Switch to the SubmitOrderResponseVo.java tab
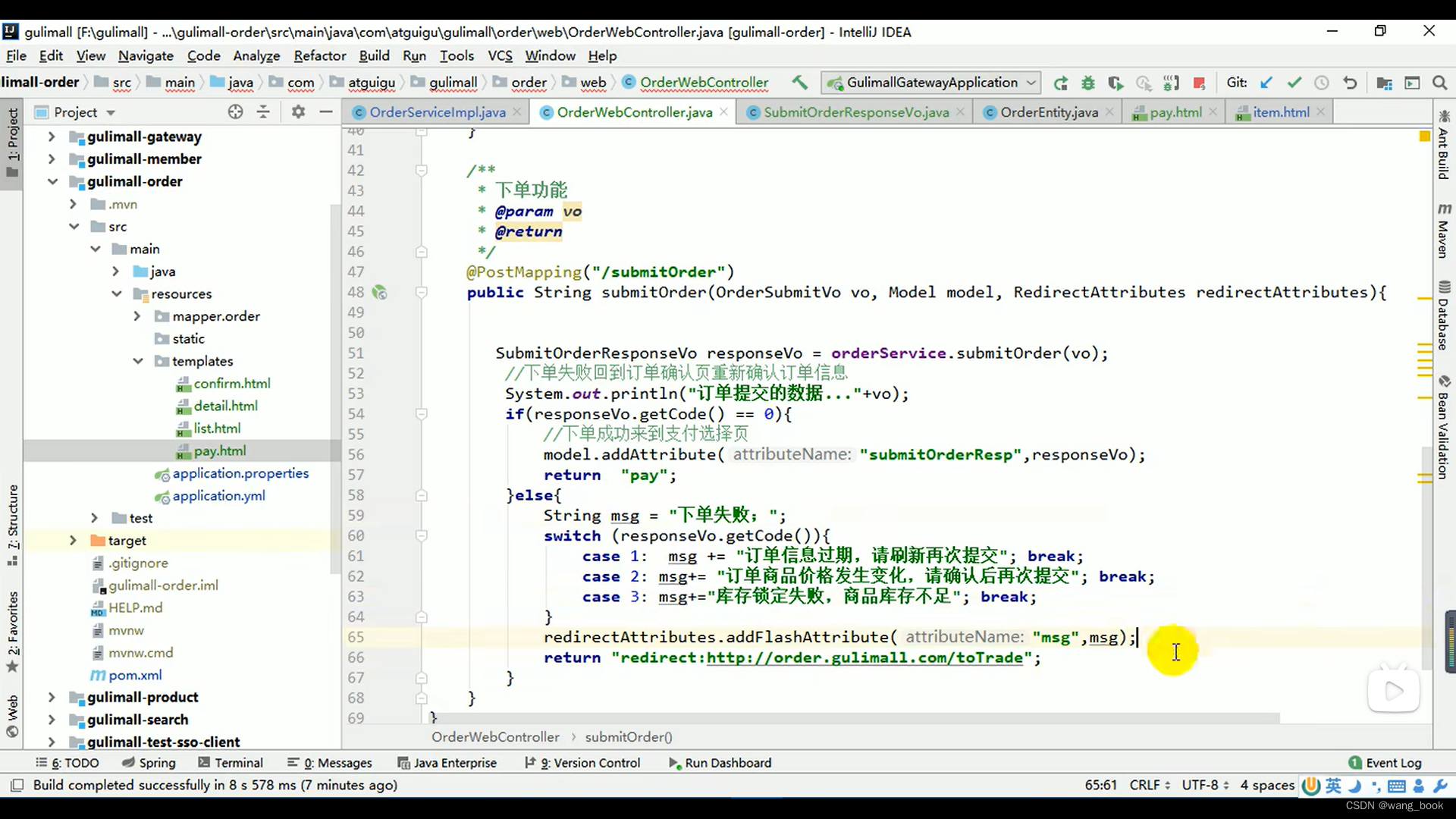 click(855, 112)
